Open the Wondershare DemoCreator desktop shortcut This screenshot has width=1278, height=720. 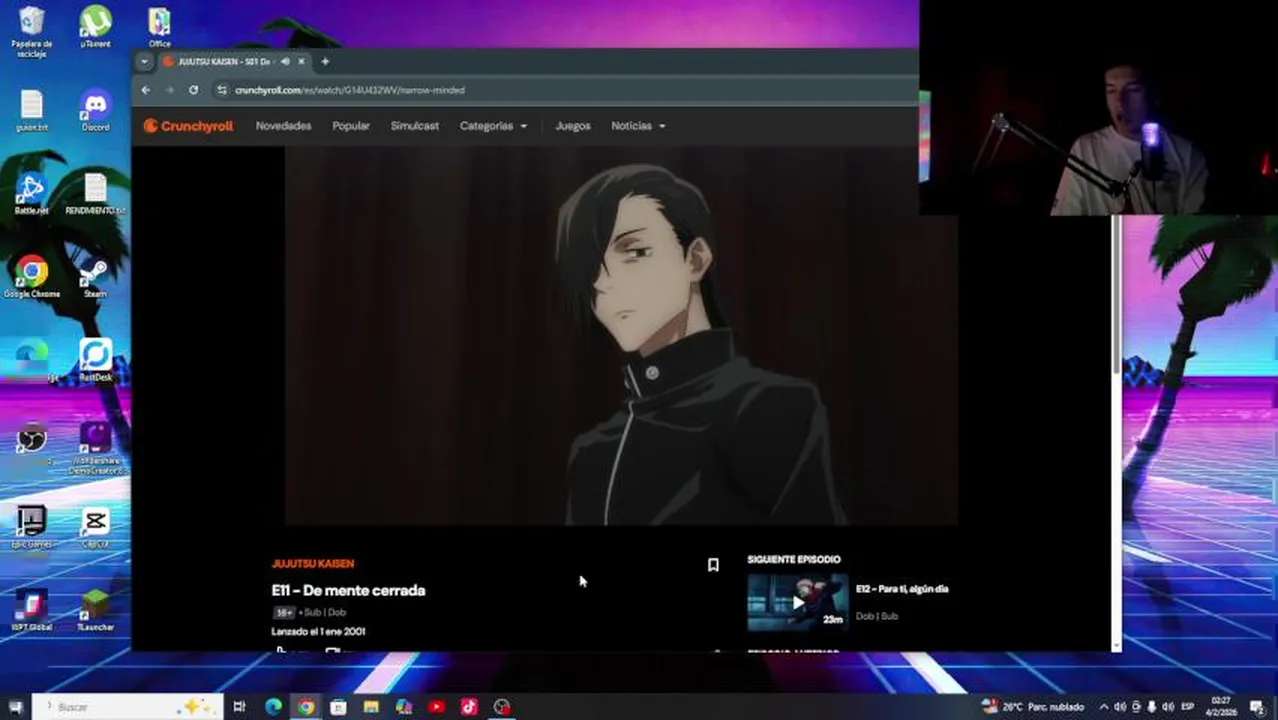click(x=96, y=448)
